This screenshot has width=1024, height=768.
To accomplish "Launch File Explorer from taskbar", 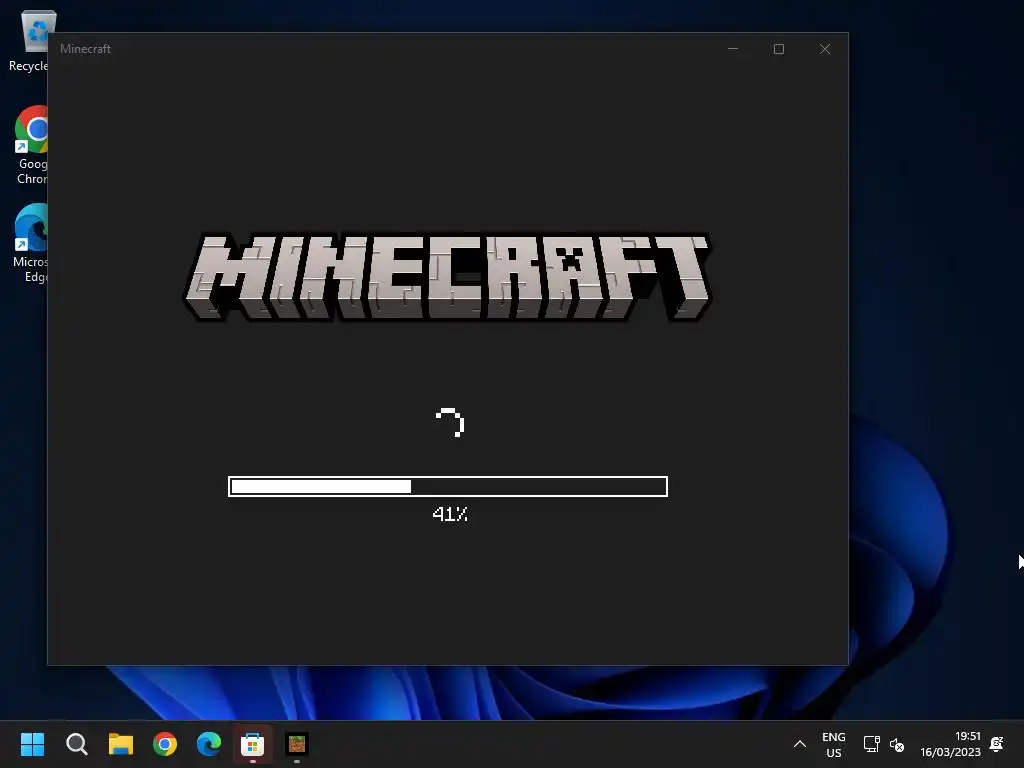I will click(121, 744).
